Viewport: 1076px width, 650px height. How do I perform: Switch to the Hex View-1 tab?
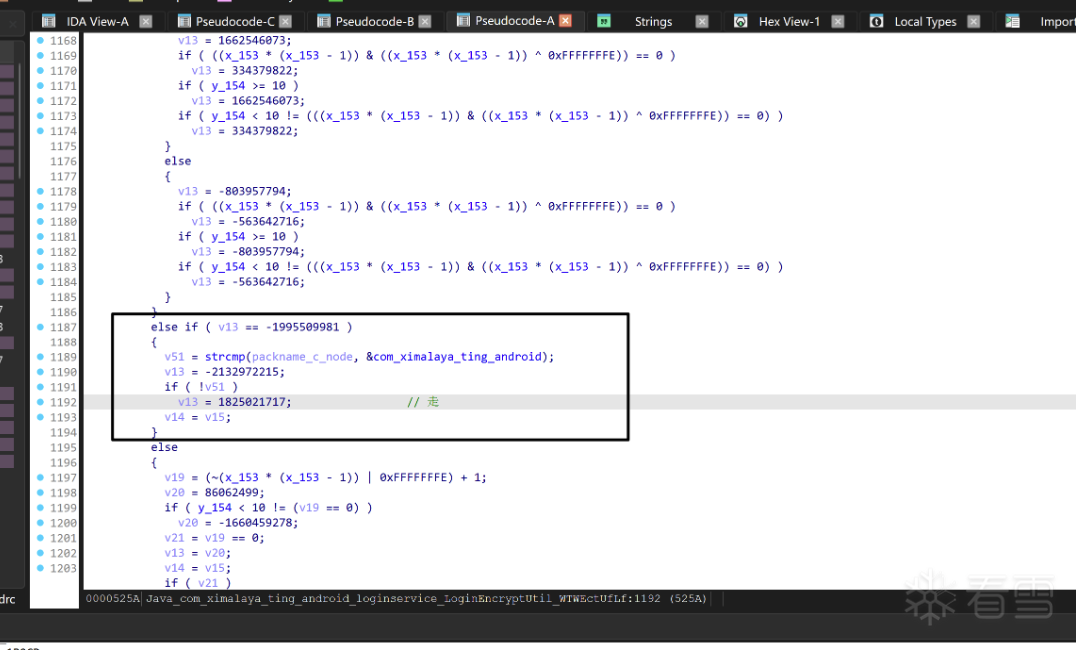click(x=789, y=21)
